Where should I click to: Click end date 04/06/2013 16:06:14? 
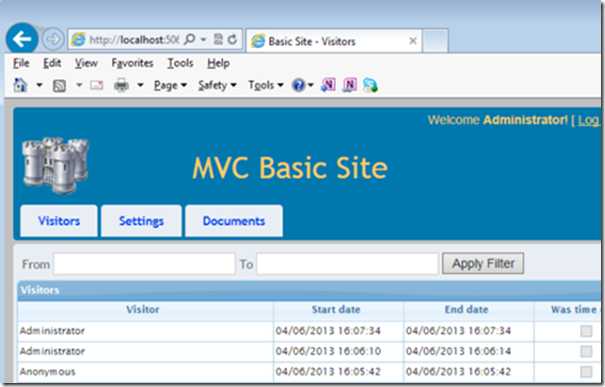pyautogui.click(x=459, y=351)
